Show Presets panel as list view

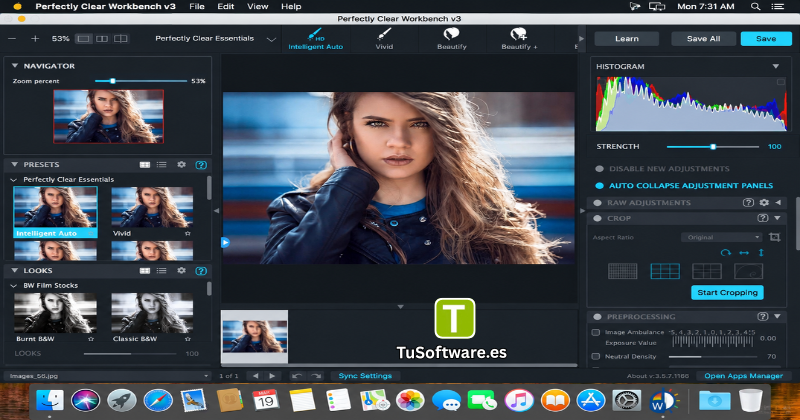tap(162, 165)
